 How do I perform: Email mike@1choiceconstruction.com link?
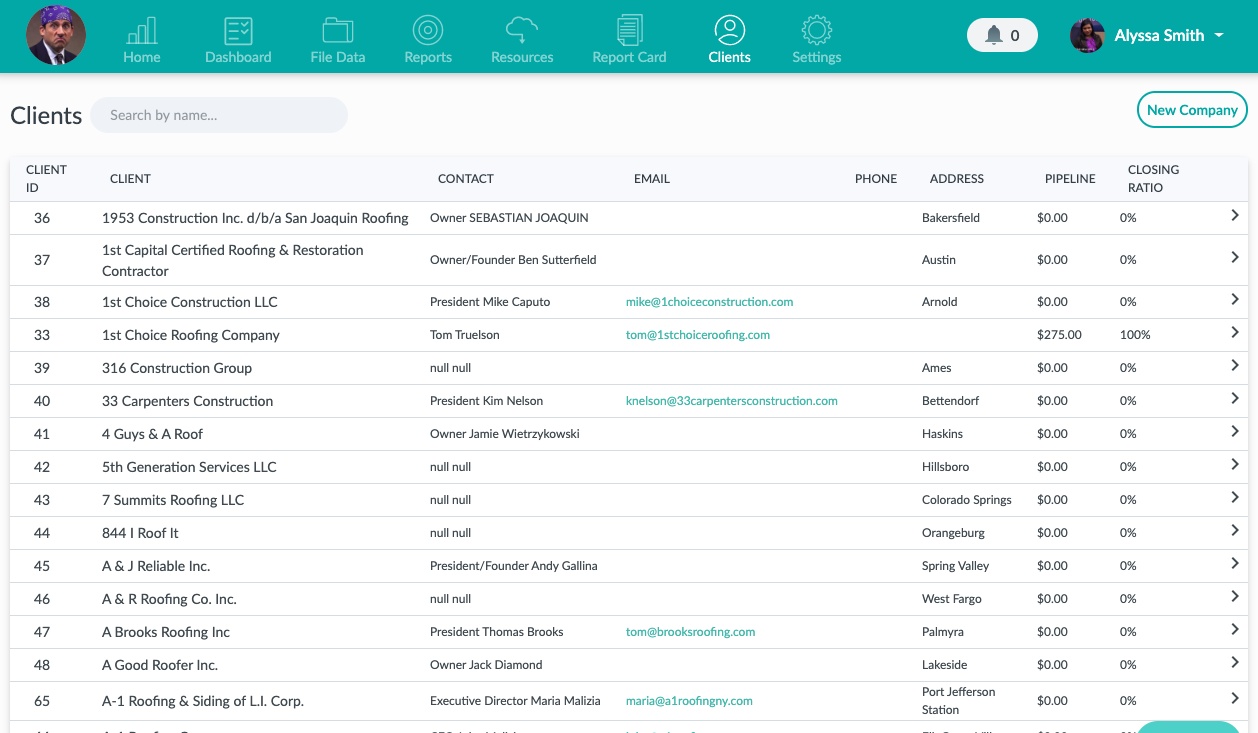point(709,302)
